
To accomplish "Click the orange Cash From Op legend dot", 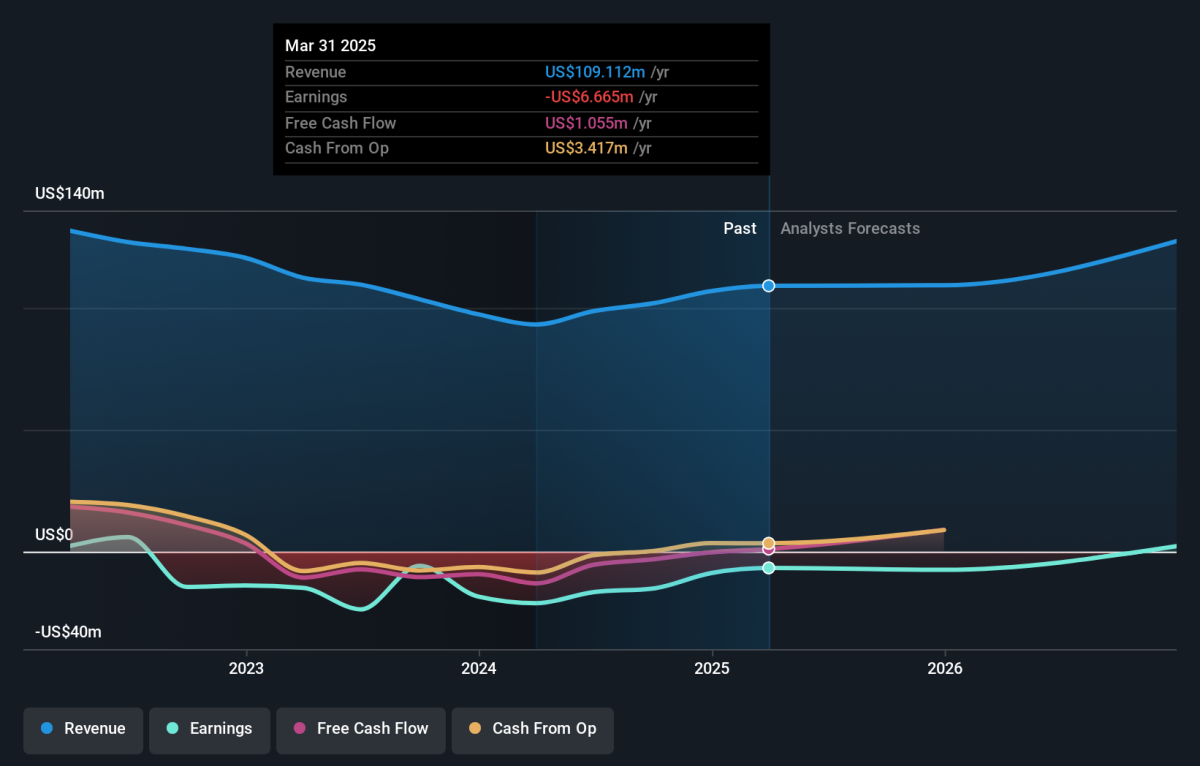I will pos(475,728).
